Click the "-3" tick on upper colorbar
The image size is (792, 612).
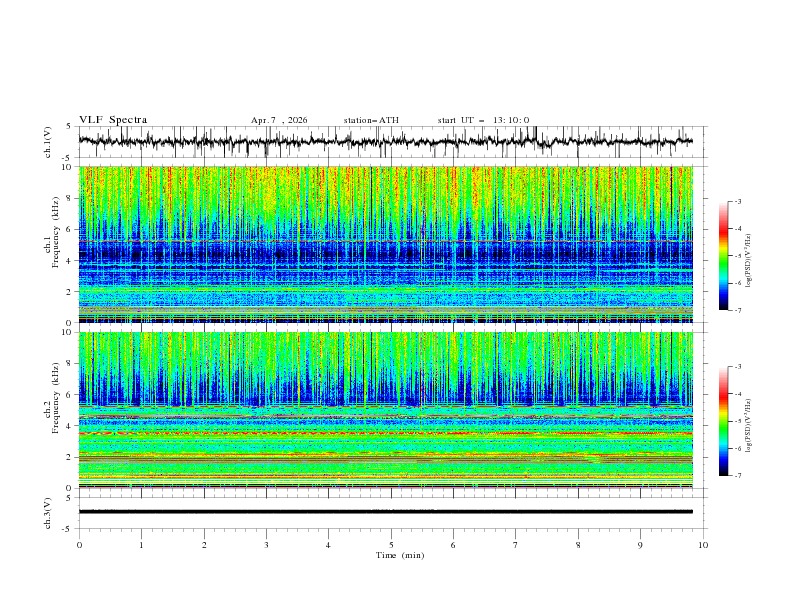[737, 201]
